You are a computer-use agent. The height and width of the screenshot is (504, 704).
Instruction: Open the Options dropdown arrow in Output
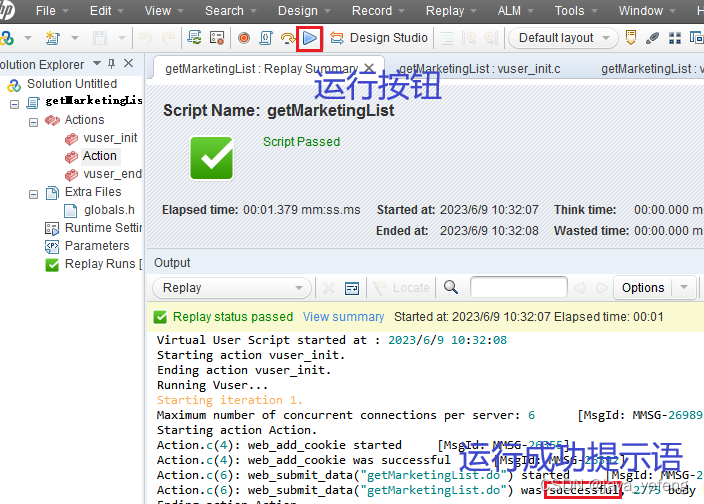coord(684,287)
